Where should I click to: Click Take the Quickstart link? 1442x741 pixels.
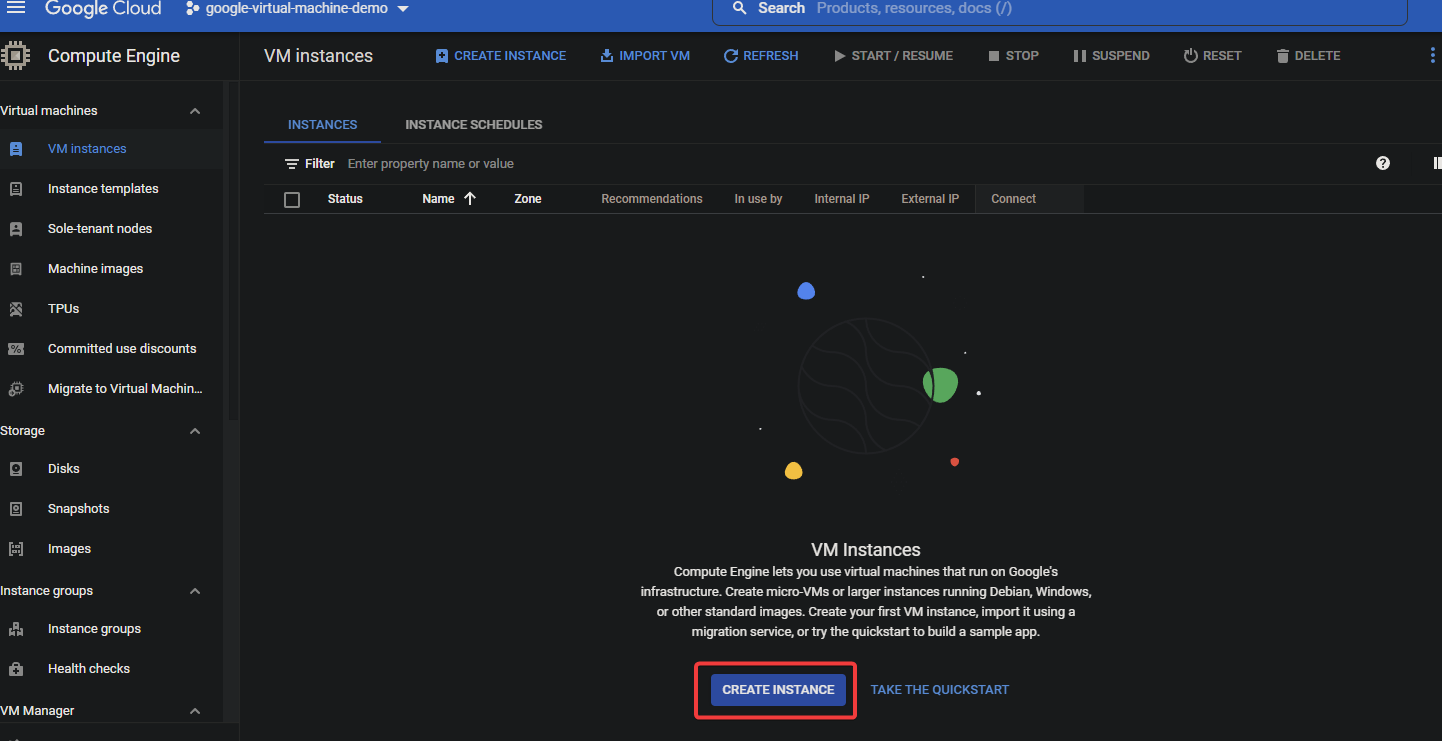(x=940, y=690)
